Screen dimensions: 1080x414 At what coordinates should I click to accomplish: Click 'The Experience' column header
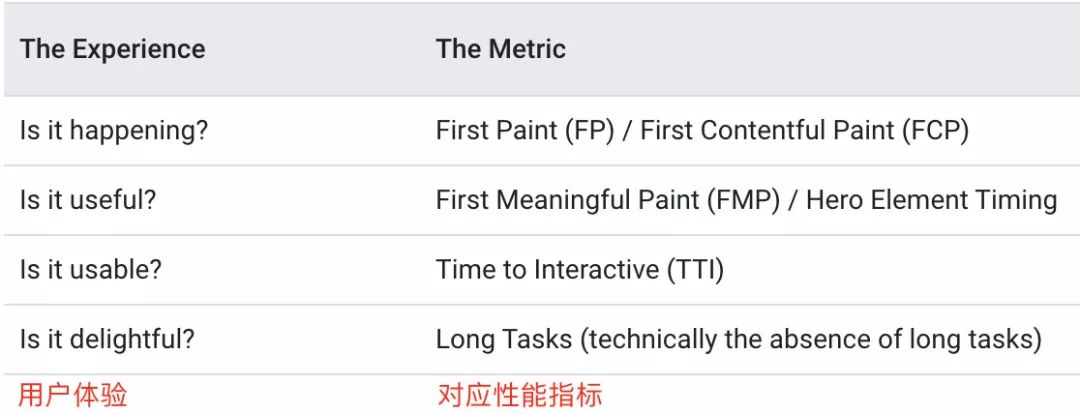[112, 50]
